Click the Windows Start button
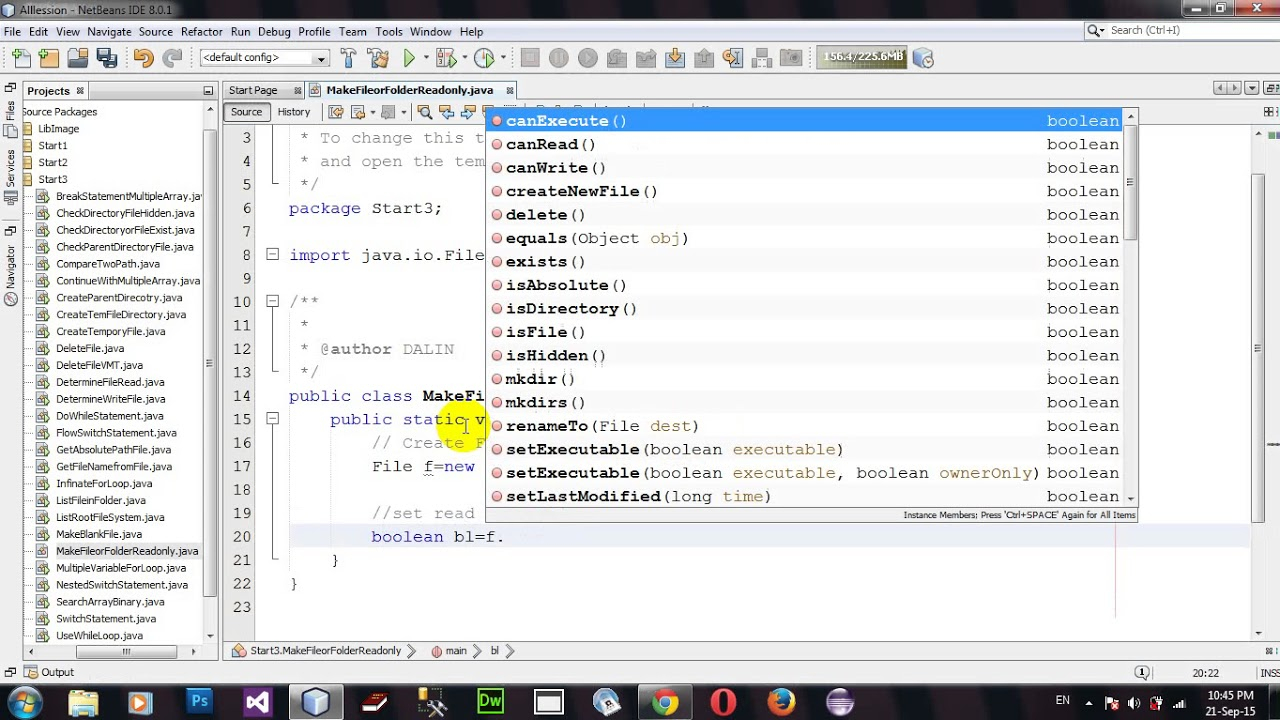This screenshot has width=1280, height=720. coord(24,702)
